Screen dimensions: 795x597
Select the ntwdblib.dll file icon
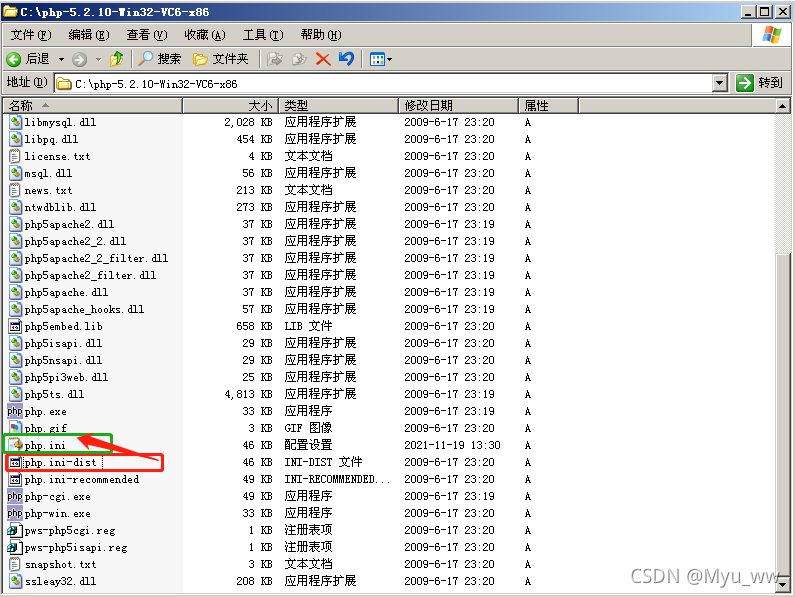16,207
